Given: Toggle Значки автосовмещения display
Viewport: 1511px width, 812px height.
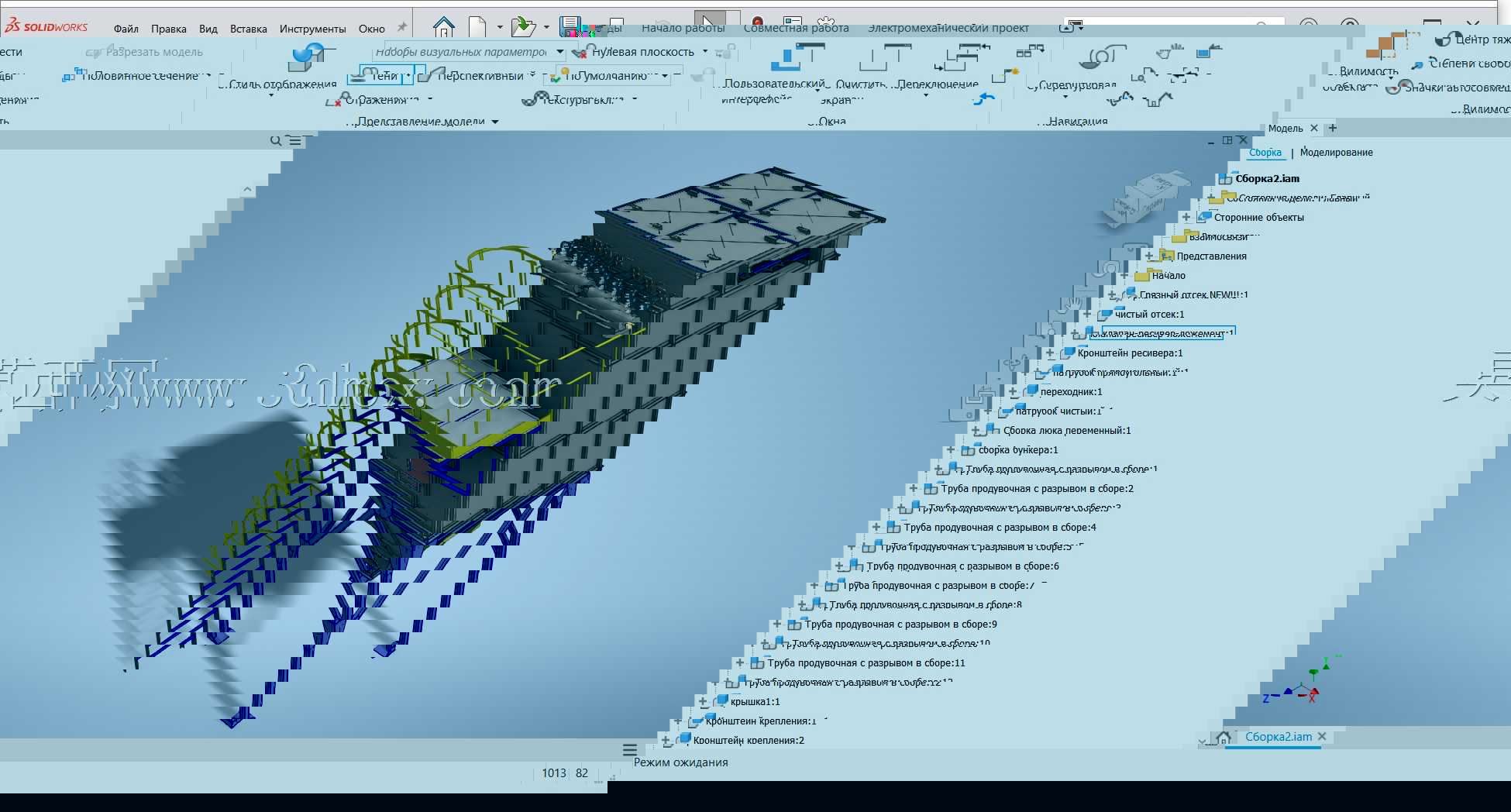Looking at the screenshot, I should 1447,87.
